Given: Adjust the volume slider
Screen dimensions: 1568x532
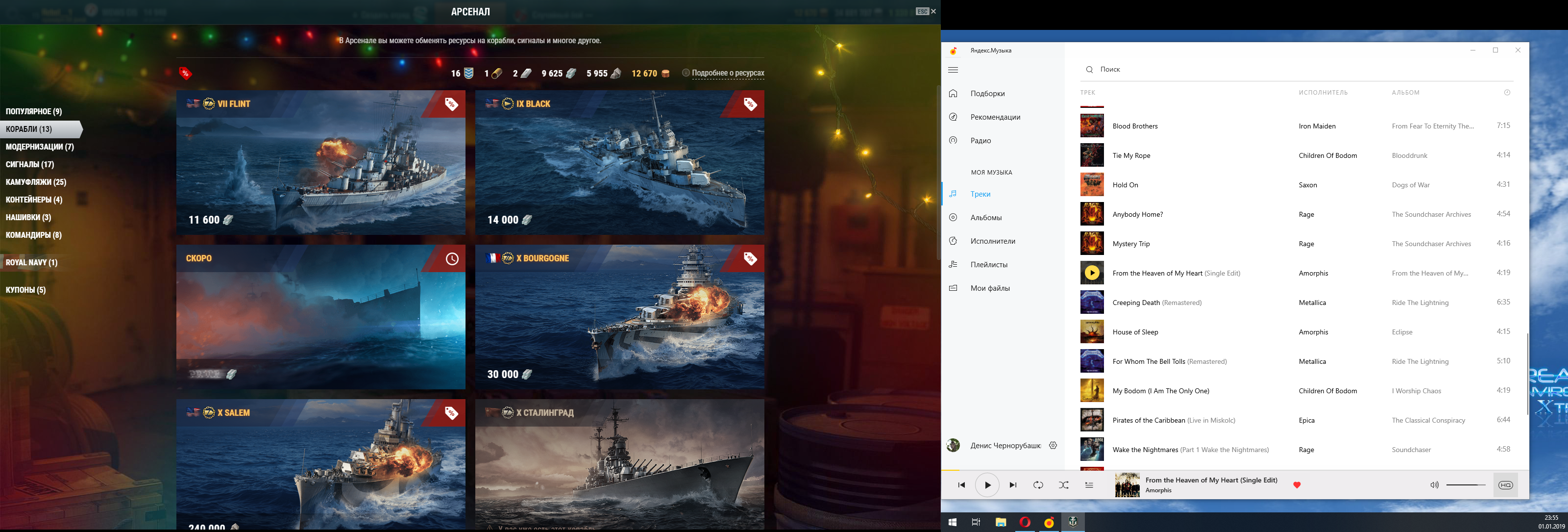Looking at the screenshot, I should click(x=1466, y=485).
